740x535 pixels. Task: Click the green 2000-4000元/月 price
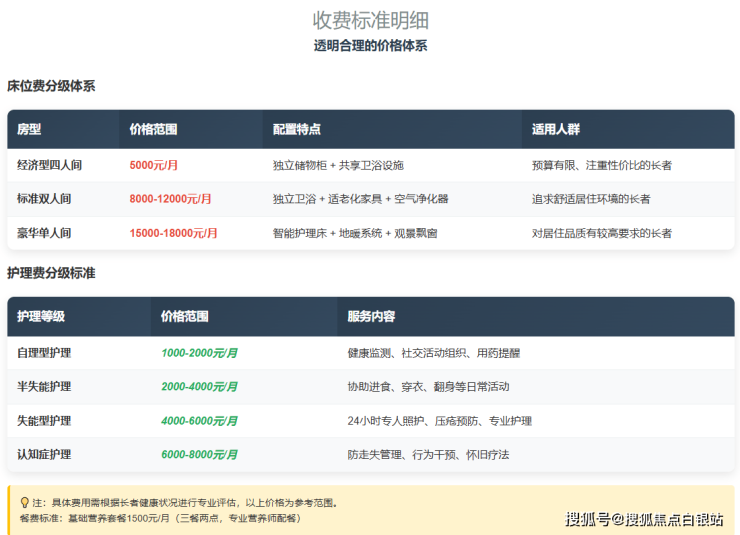click(199, 387)
